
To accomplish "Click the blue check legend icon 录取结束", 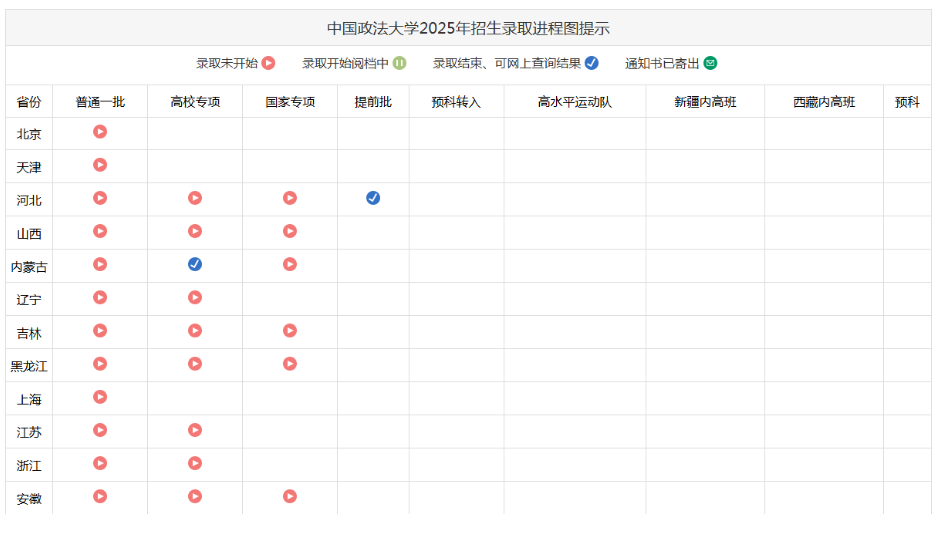I will point(592,63).
